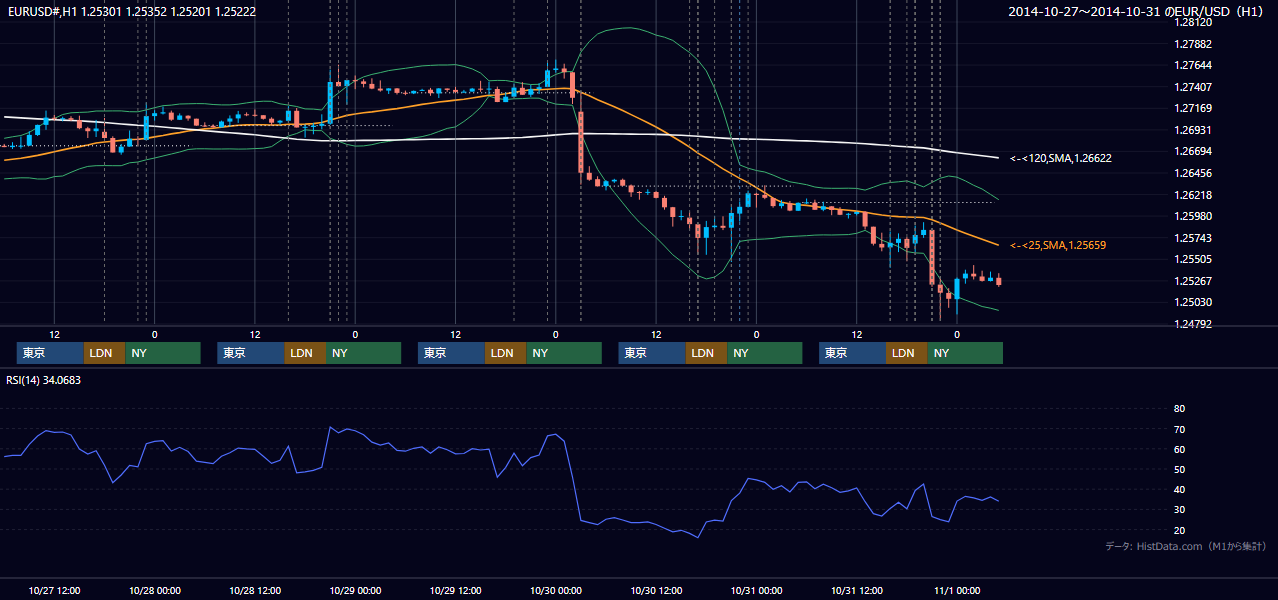The height and width of the screenshot is (600, 1278).
Task: Click the 1.26218 price level label
Action: (x=1193, y=195)
